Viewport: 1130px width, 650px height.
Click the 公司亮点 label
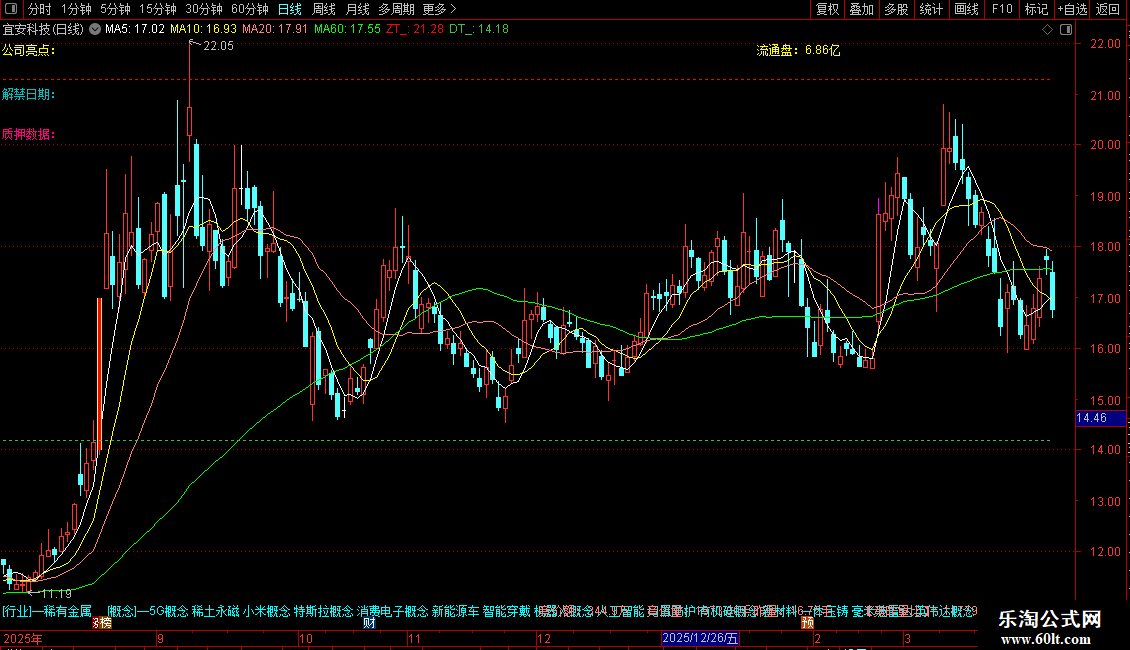29,50
